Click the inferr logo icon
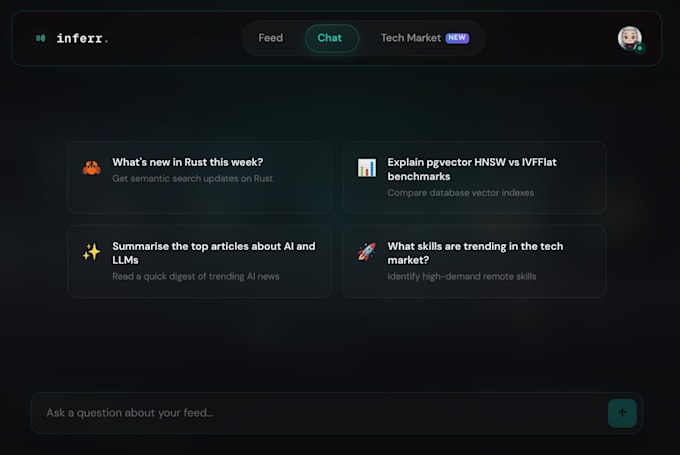Viewport: 680px width, 455px height. pos(40,38)
